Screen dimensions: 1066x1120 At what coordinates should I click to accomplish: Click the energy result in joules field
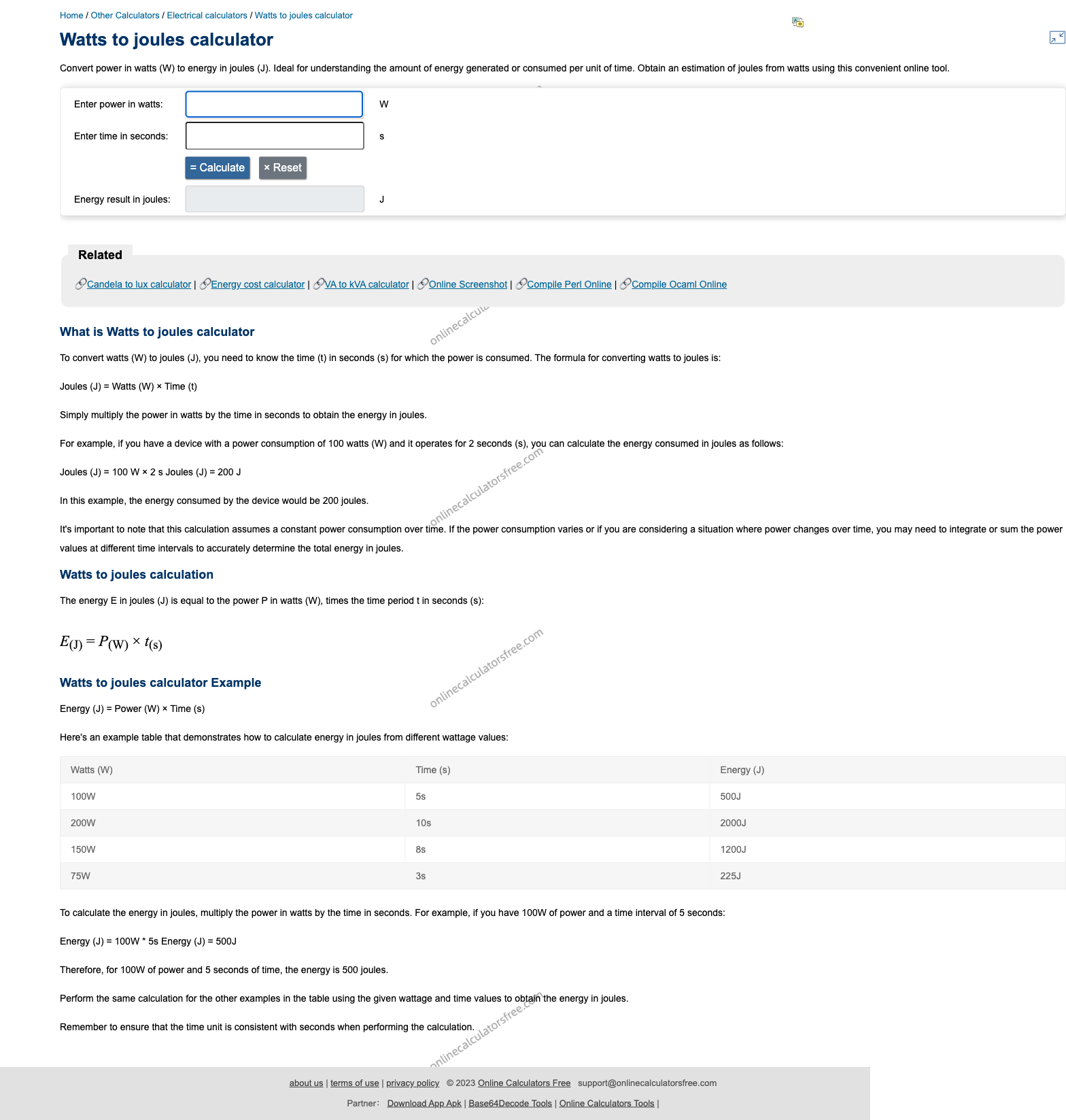(275, 199)
